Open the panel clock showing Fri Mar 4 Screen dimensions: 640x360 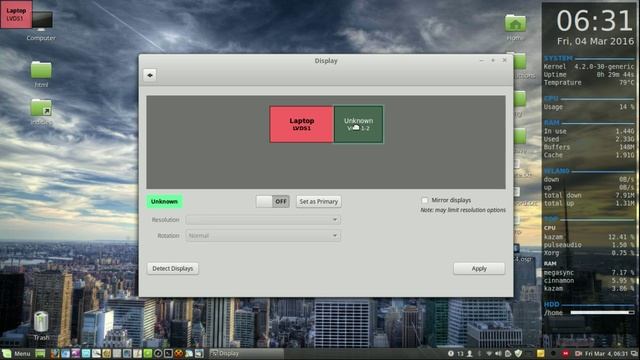[607, 353]
